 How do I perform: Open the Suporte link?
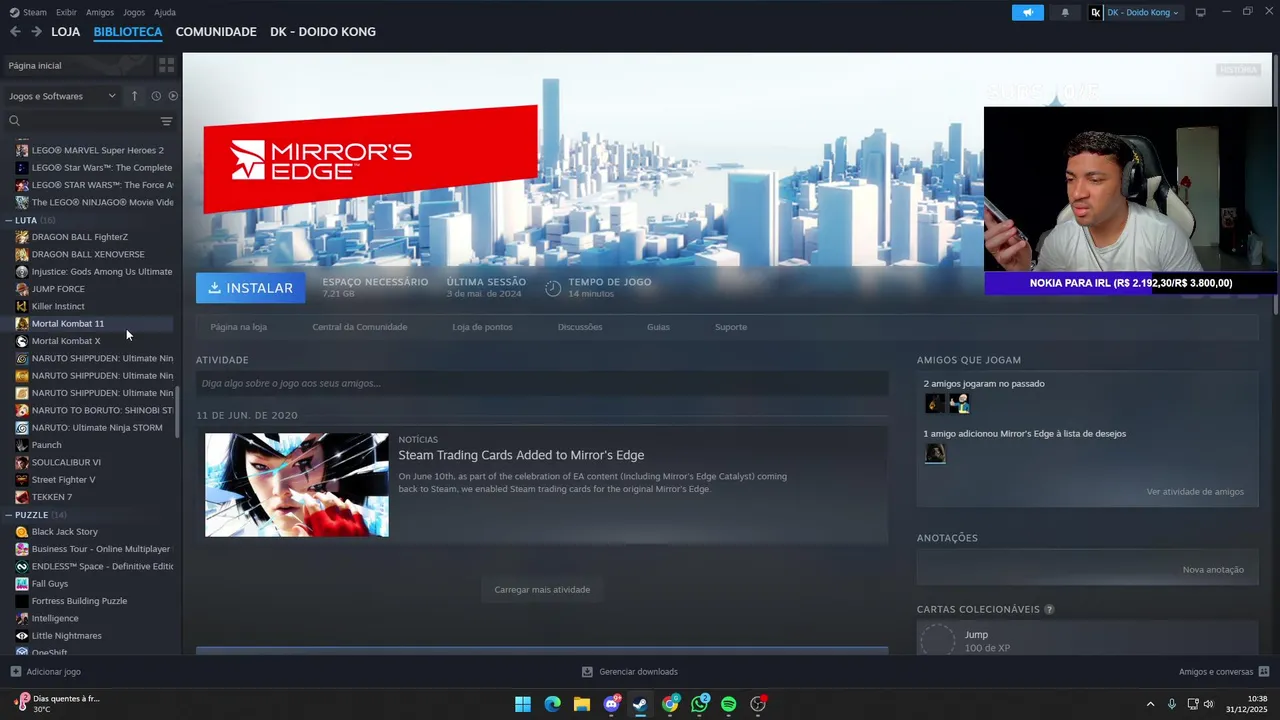(731, 327)
